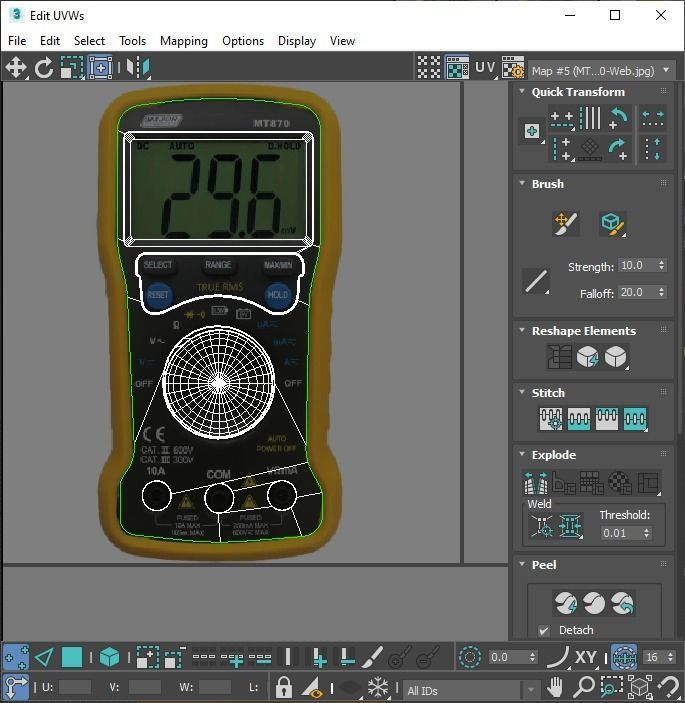Screen dimensions: 685x703
Task: Collapse the Reshape Elements rollout
Action: point(522,330)
